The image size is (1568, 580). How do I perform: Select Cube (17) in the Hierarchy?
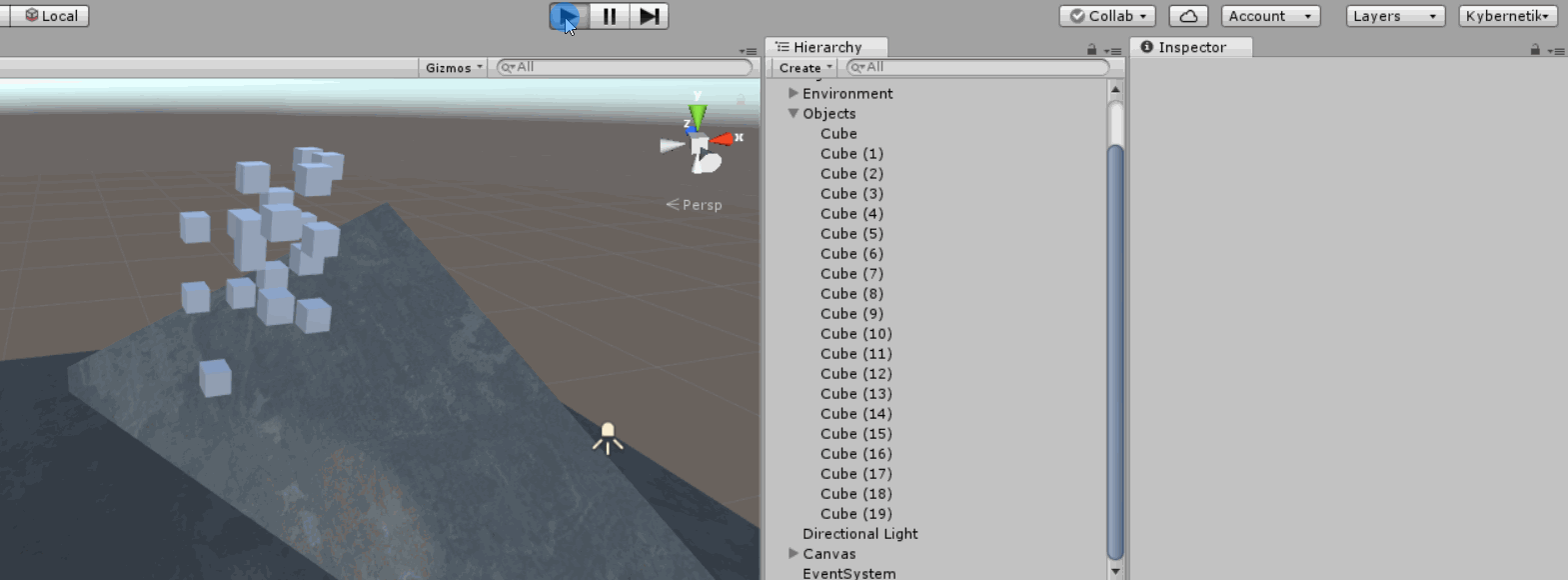pyautogui.click(x=855, y=473)
